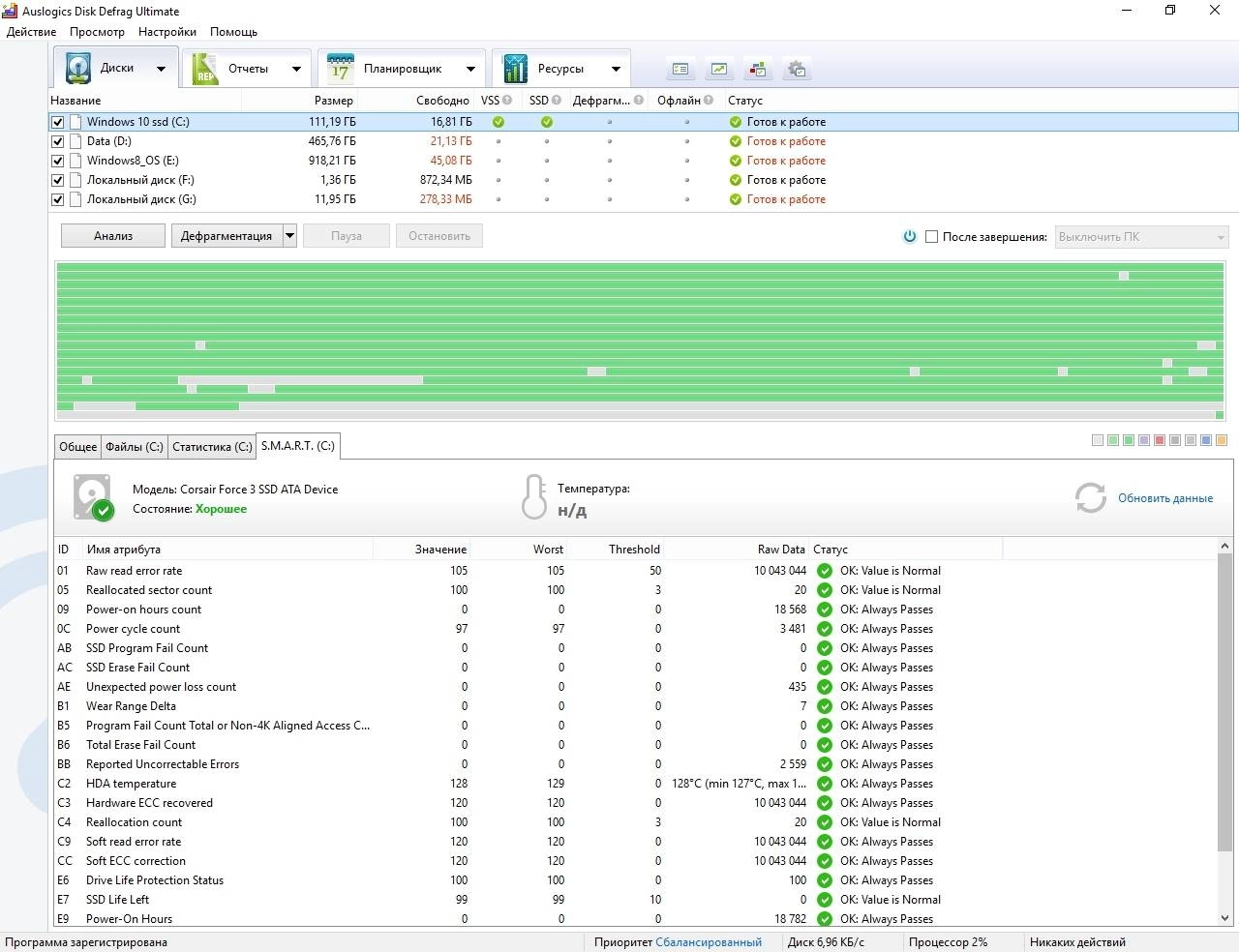Expand the Ресурсы dropdown arrow
This screenshot has height=952, width=1239.
click(x=616, y=69)
